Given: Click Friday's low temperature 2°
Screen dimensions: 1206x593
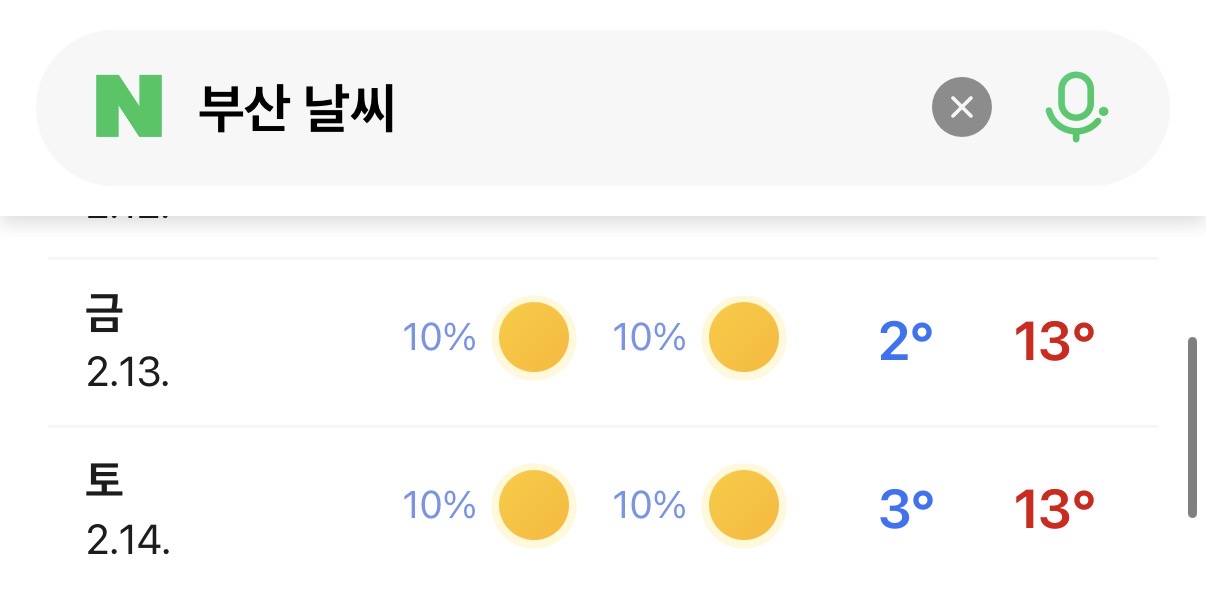Looking at the screenshot, I should (x=906, y=342).
